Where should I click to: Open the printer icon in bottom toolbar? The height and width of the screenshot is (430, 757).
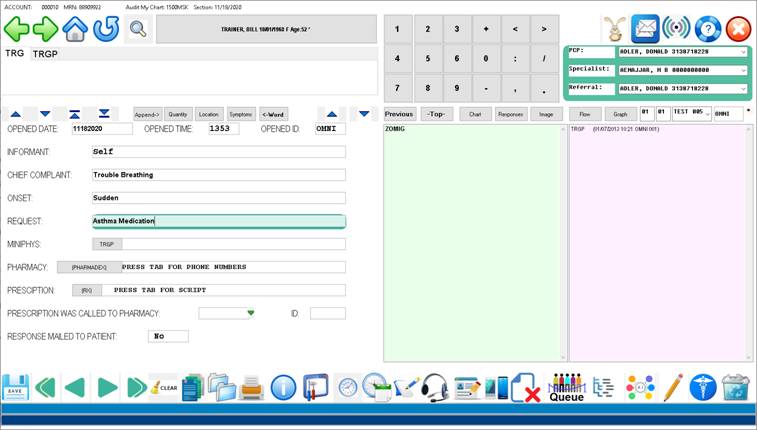pos(252,387)
